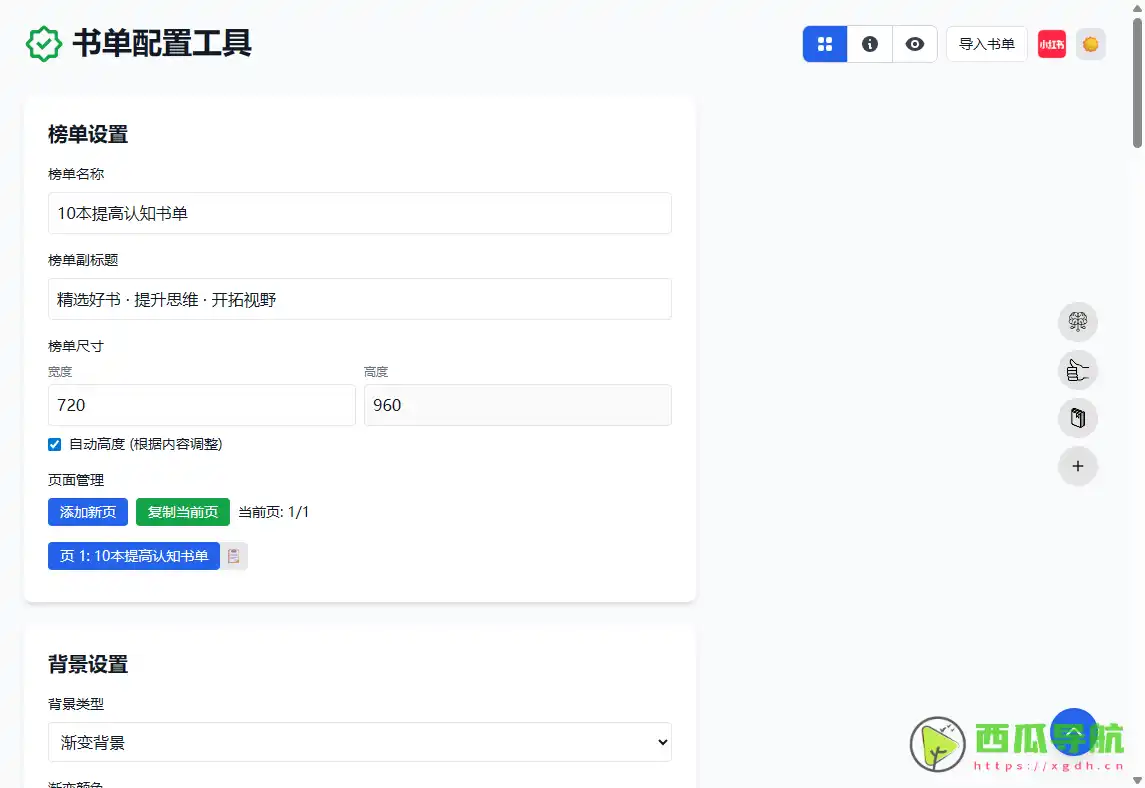Click the clipboard icon next to the page tab
The height and width of the screenshot is (788, 1145).
tap(234, 556)
